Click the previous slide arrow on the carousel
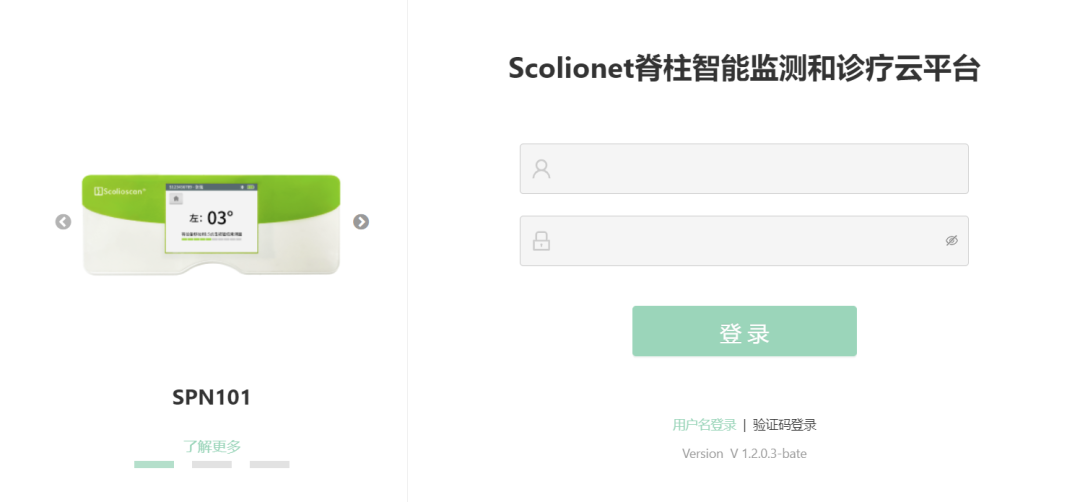 (63, 222)
